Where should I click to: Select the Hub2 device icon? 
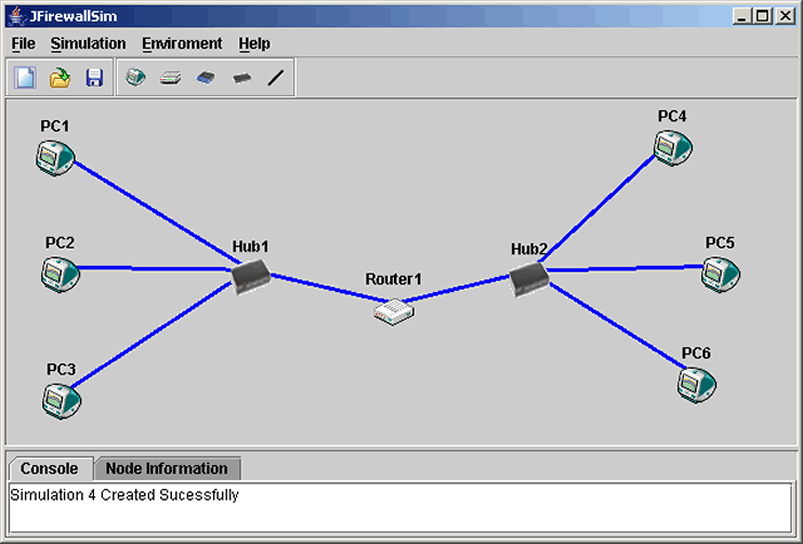[528, 279]
